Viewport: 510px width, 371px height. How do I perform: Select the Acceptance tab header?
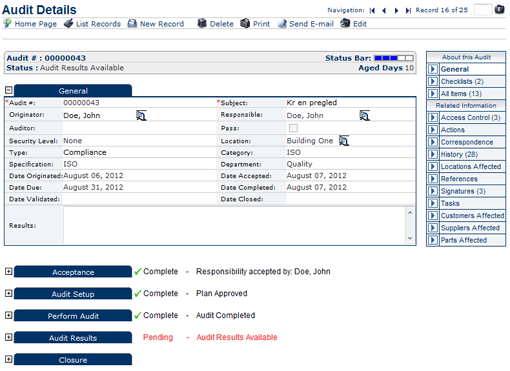click(73, 272)
